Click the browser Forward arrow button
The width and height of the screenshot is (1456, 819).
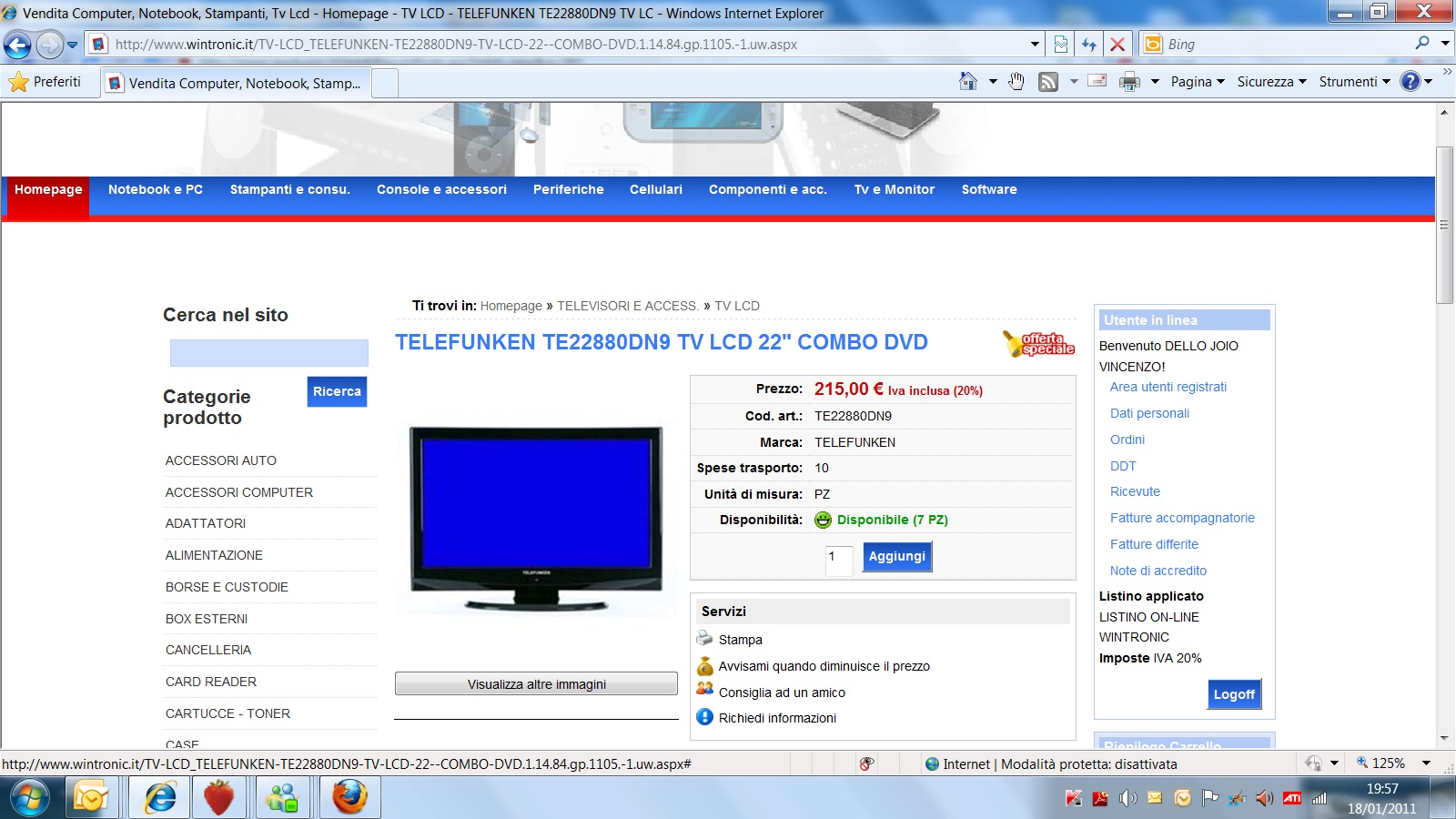tap(49, 44)
